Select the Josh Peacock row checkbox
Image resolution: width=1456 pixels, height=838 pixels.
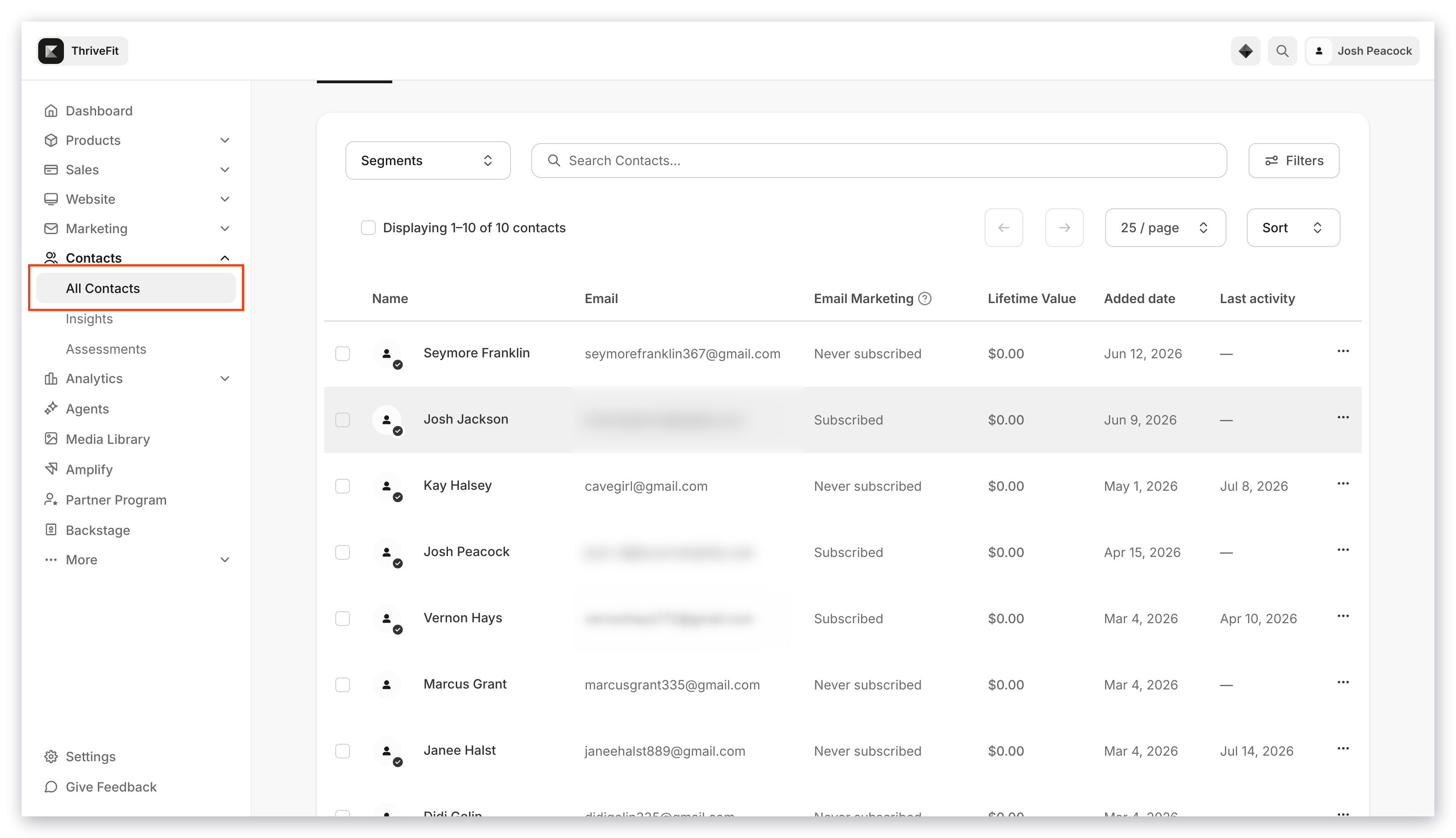[x=343, y=552]
